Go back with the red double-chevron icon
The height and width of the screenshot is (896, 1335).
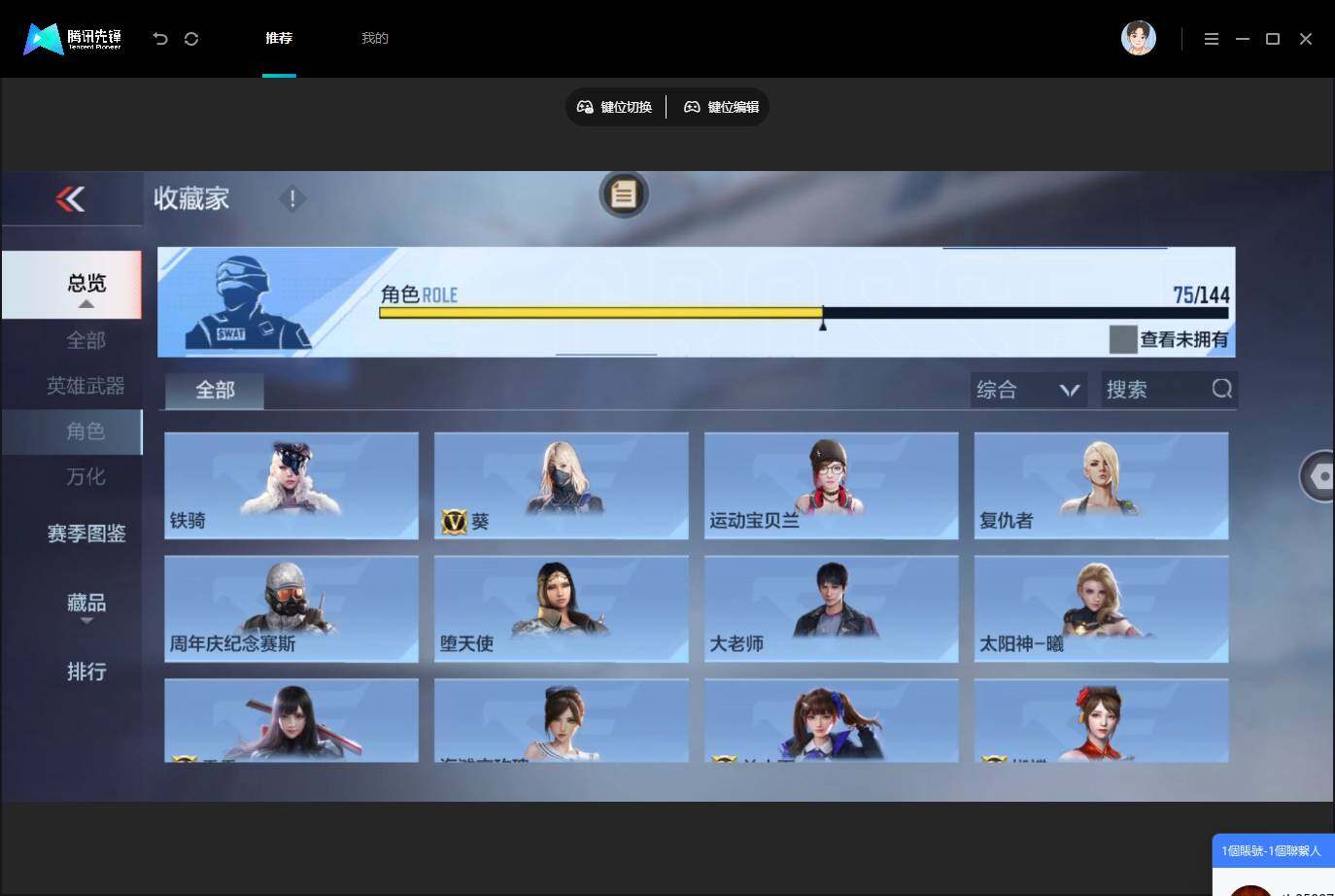(70, 198)
